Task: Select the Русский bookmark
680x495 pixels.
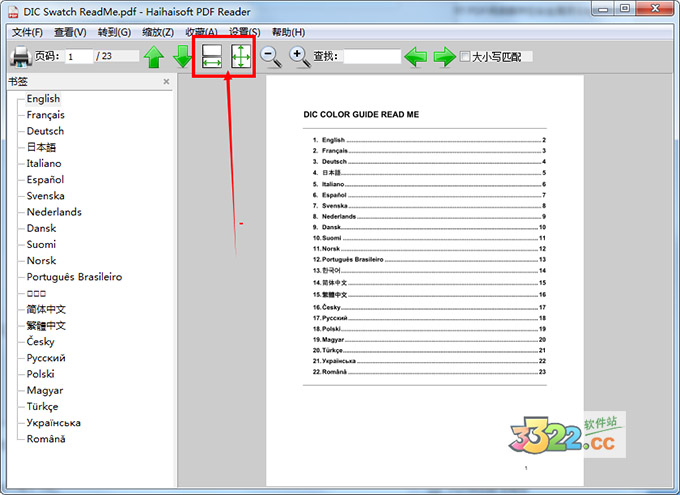Action: tap(46, 358)
